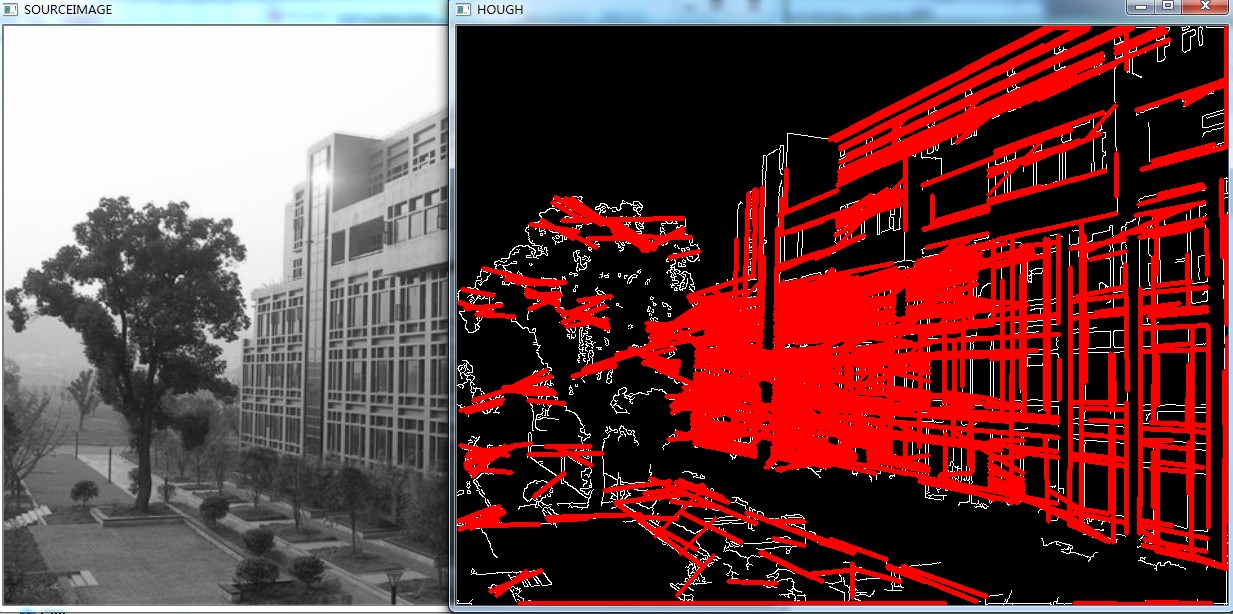This screenshot has height=614, width=1233.
Task: Click the HOUGH window's title bar icon
Action: [x=463, y=9]
